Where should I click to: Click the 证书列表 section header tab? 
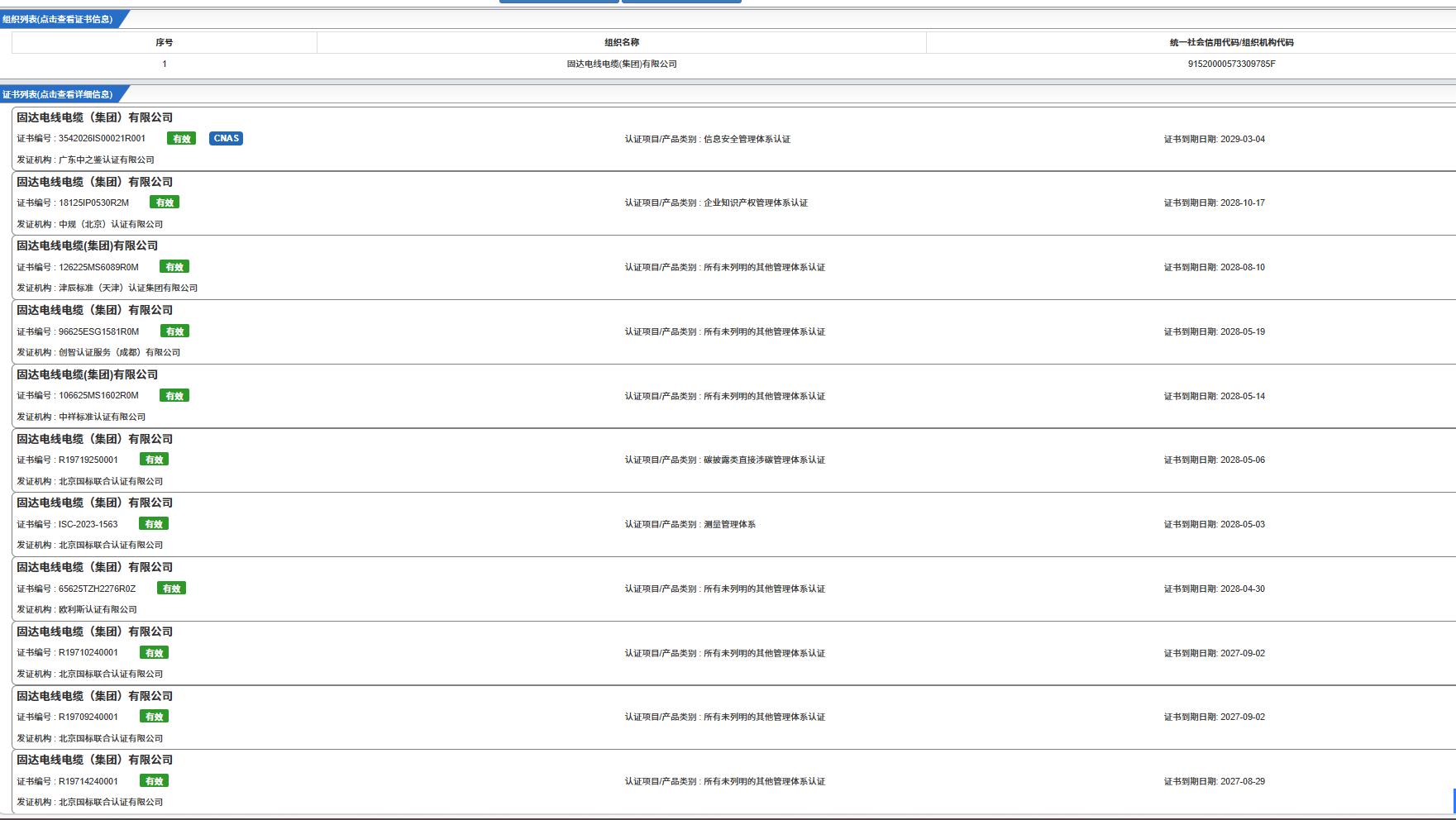[x=62, y=94]
